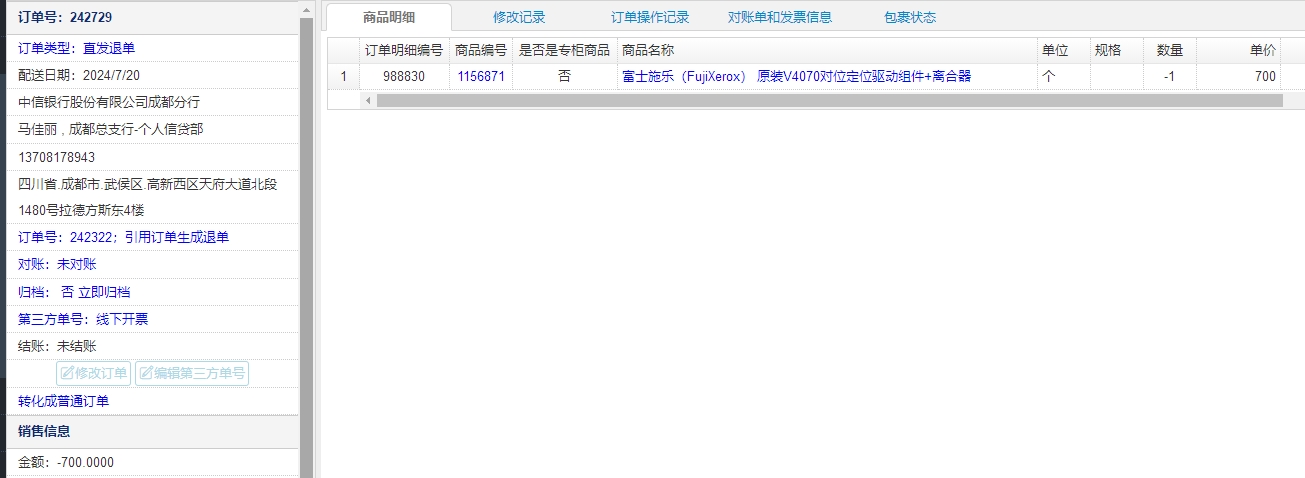Click the 是否是专柜商品 column header

pyautogui.click(x=564, y=50)
